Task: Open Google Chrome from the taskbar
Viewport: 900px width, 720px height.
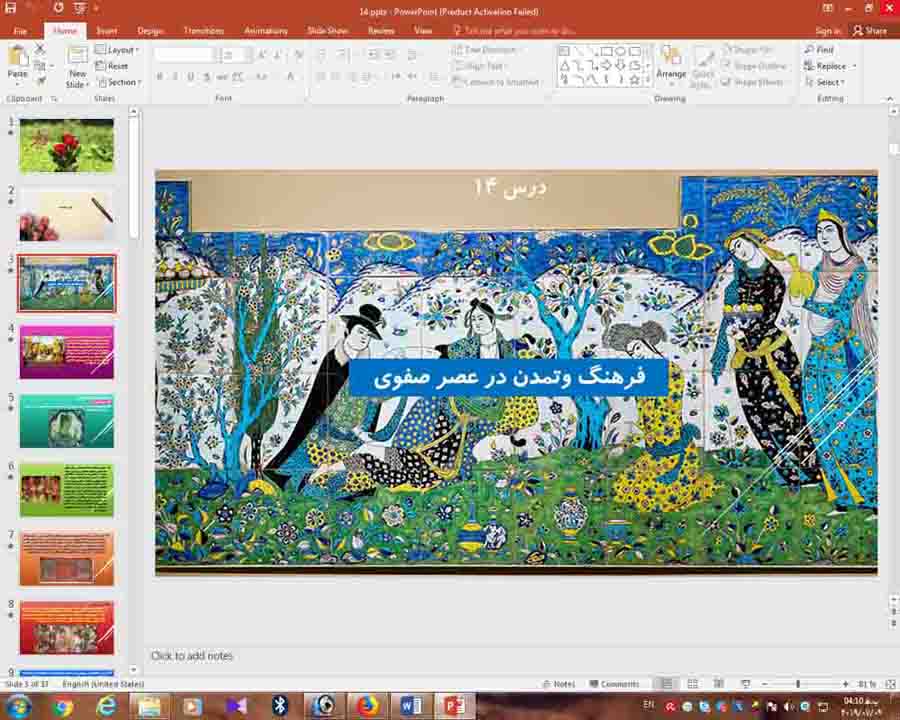Action: coord(62,706)
